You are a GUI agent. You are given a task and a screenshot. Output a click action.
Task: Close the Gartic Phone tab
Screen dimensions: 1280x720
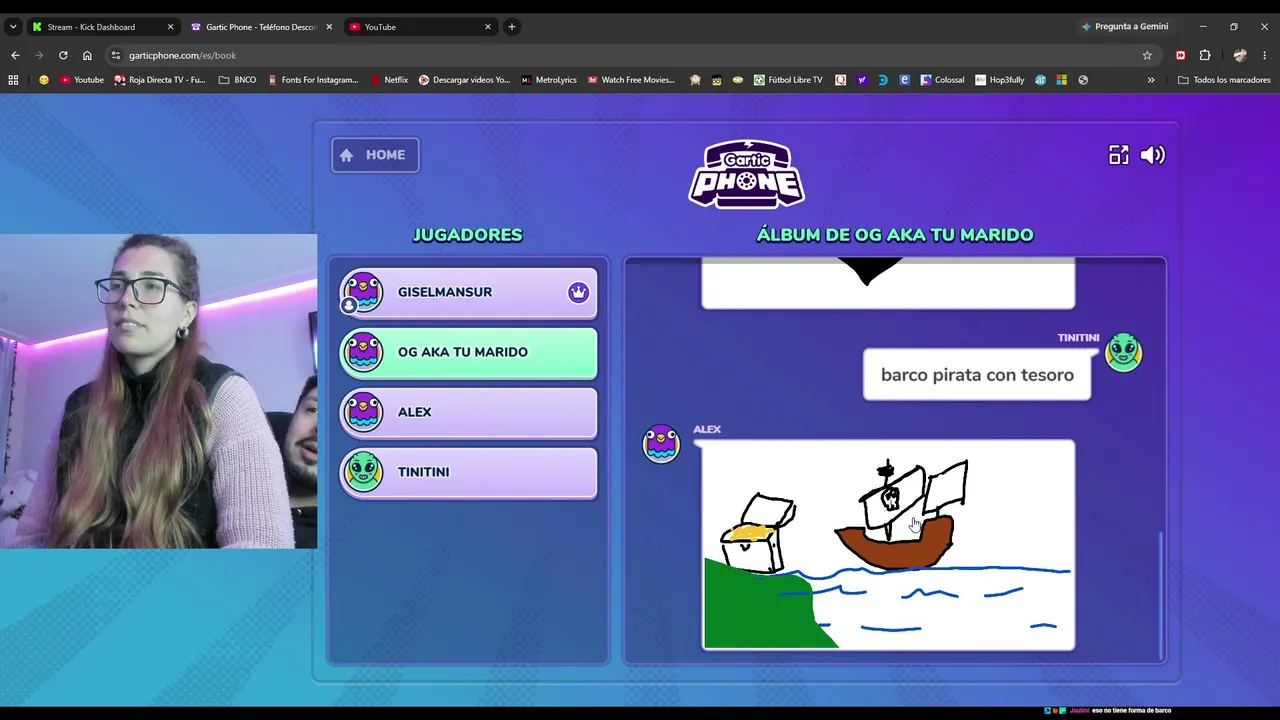329,27
